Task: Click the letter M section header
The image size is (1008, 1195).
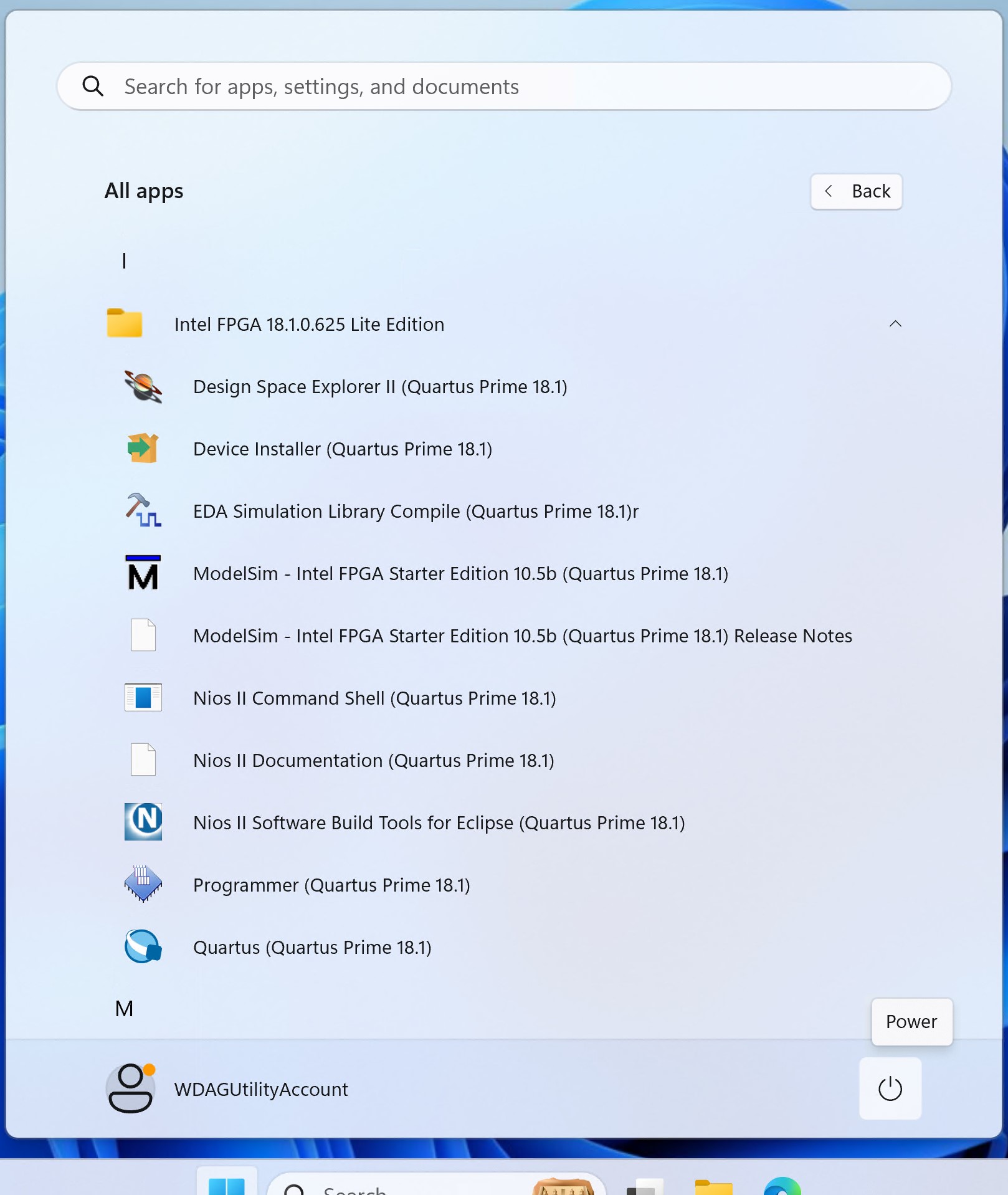Action: pos(124,1009)
